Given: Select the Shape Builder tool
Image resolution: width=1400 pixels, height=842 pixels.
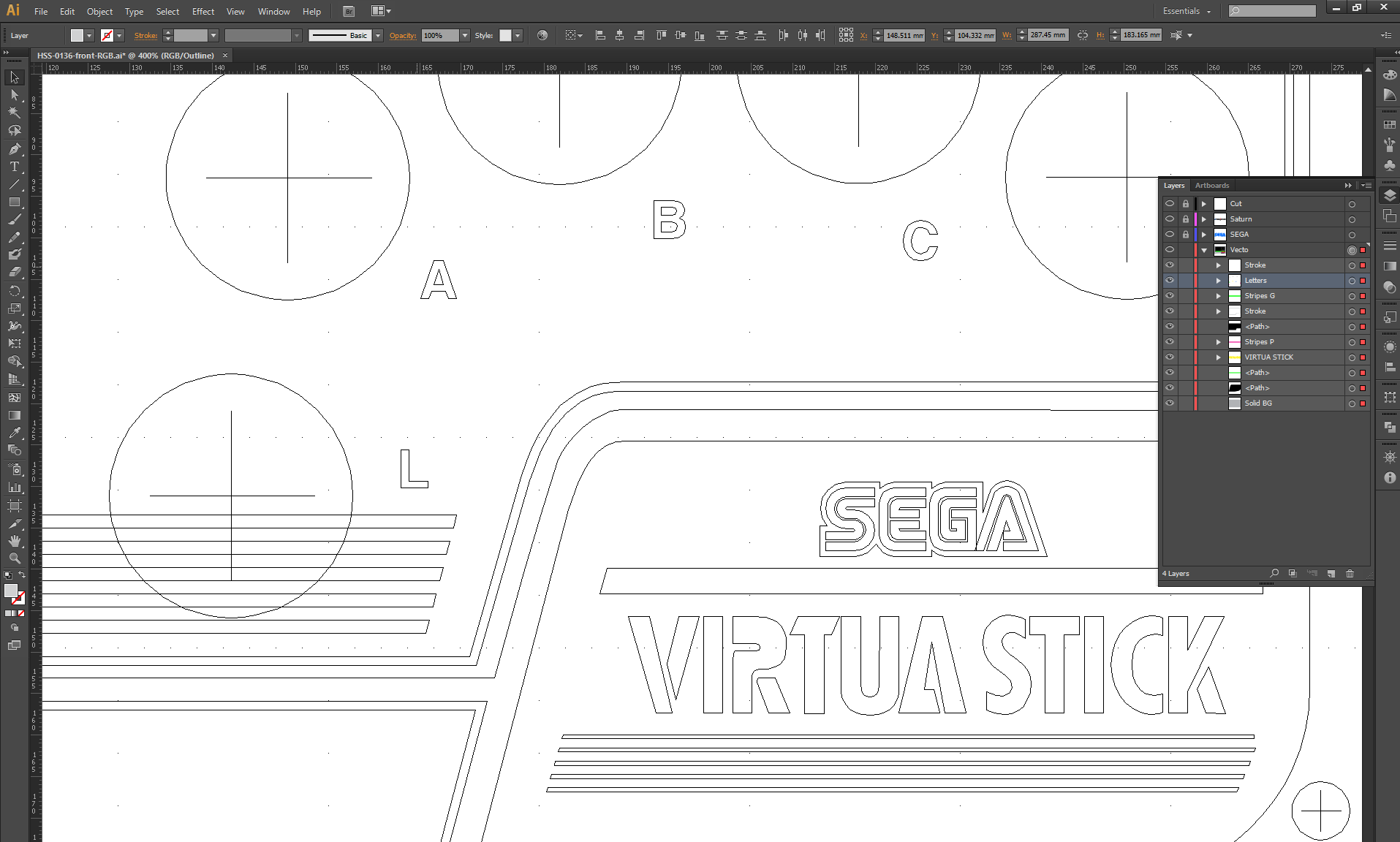Looking at the screenshot, I should (x=15, y=361).
